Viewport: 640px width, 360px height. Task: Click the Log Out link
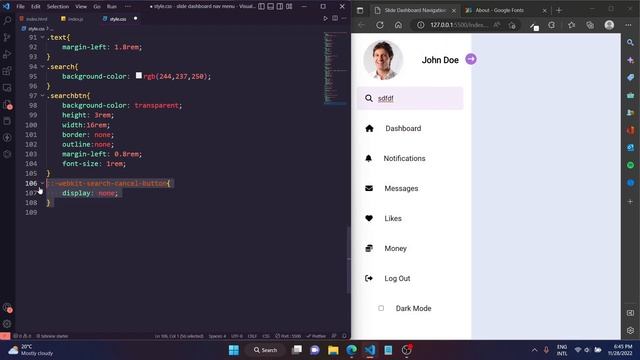pyautogui.click(x=397, y=278)
